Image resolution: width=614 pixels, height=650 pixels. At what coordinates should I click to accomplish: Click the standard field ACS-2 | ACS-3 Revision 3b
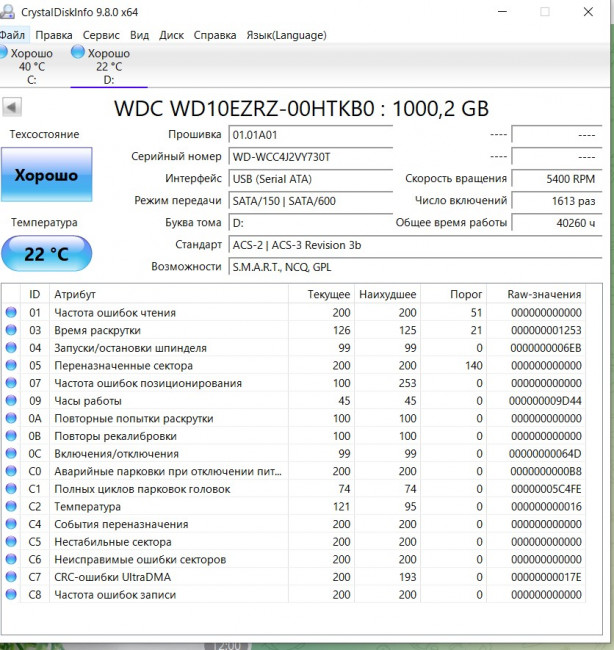pyautogui.click(x=415, y=245)
